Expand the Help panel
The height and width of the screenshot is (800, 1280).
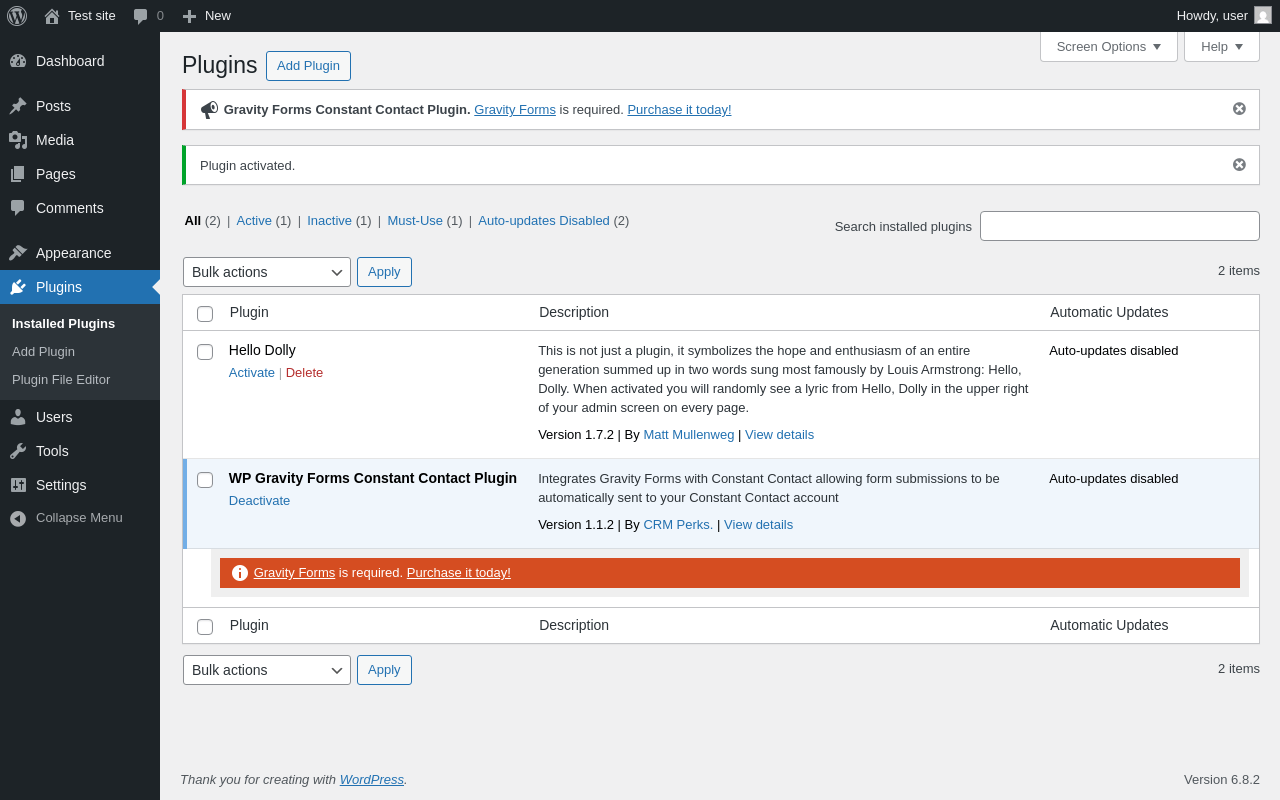pyautogui.click(x=1222, y=46)
